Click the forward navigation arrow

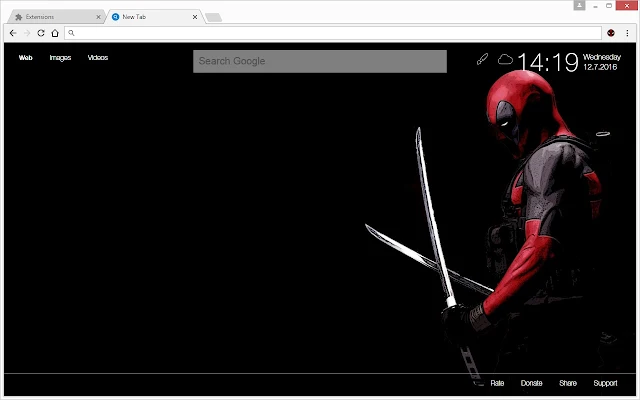coord(27,33)
